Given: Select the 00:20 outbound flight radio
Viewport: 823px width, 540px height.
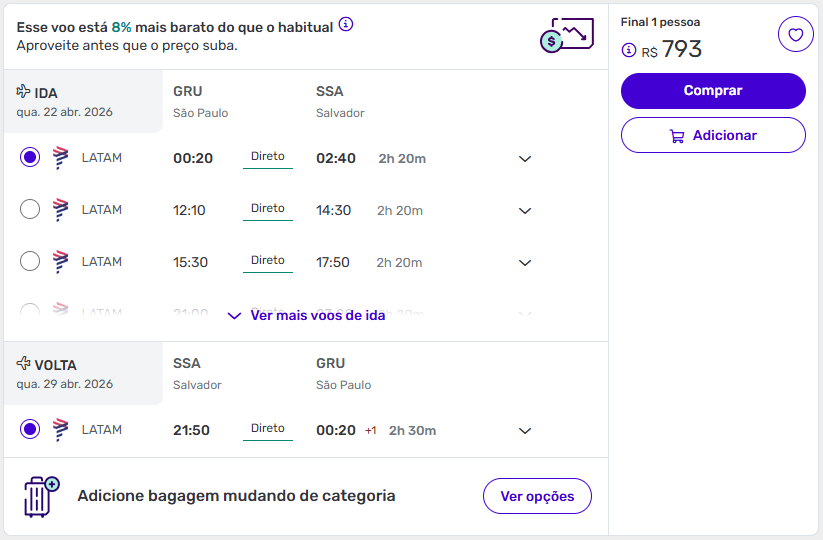Looking at the screenshot, I should (x=30, y=157).
